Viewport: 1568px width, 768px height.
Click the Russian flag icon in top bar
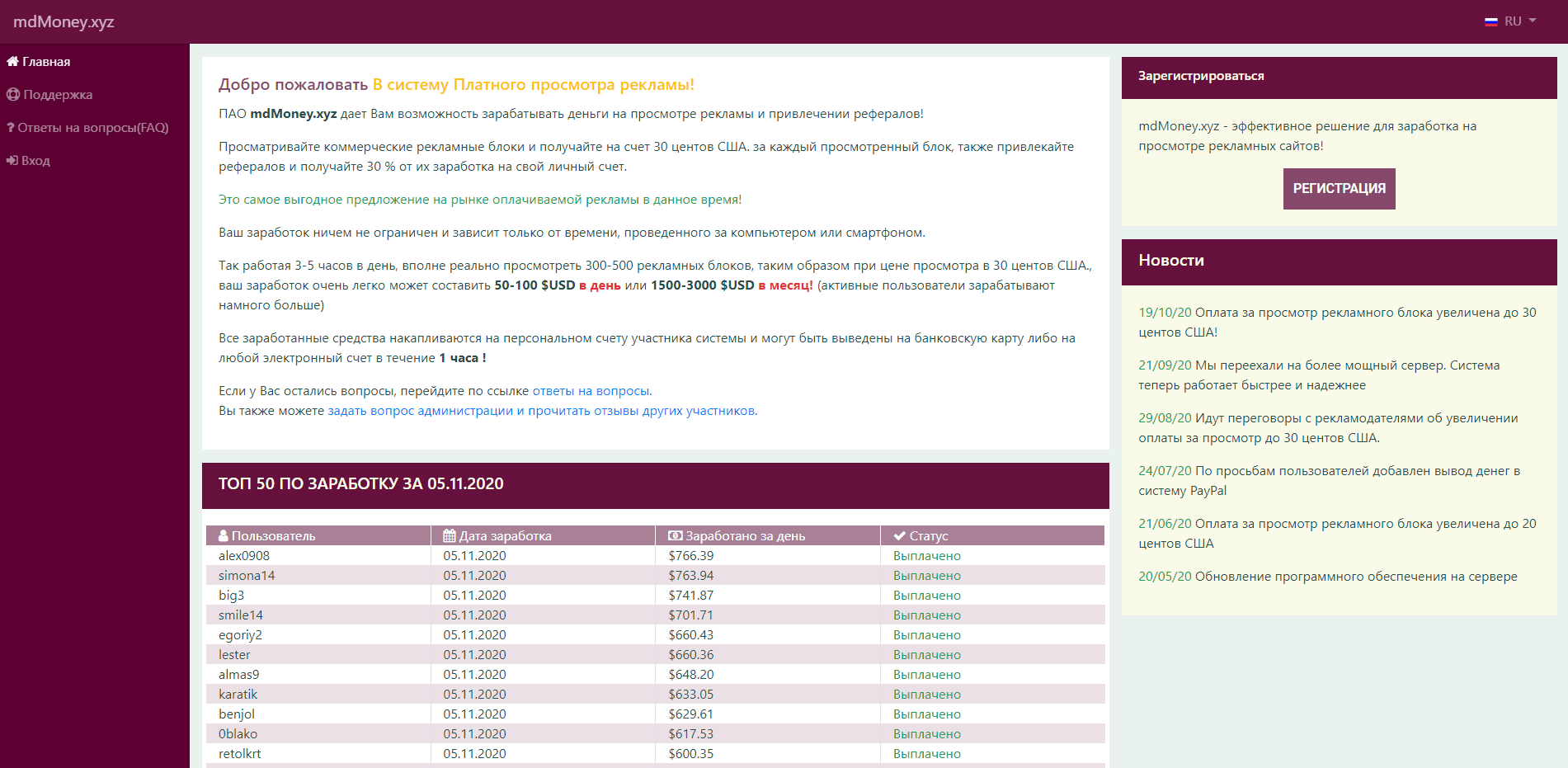tap(1491, 21)
